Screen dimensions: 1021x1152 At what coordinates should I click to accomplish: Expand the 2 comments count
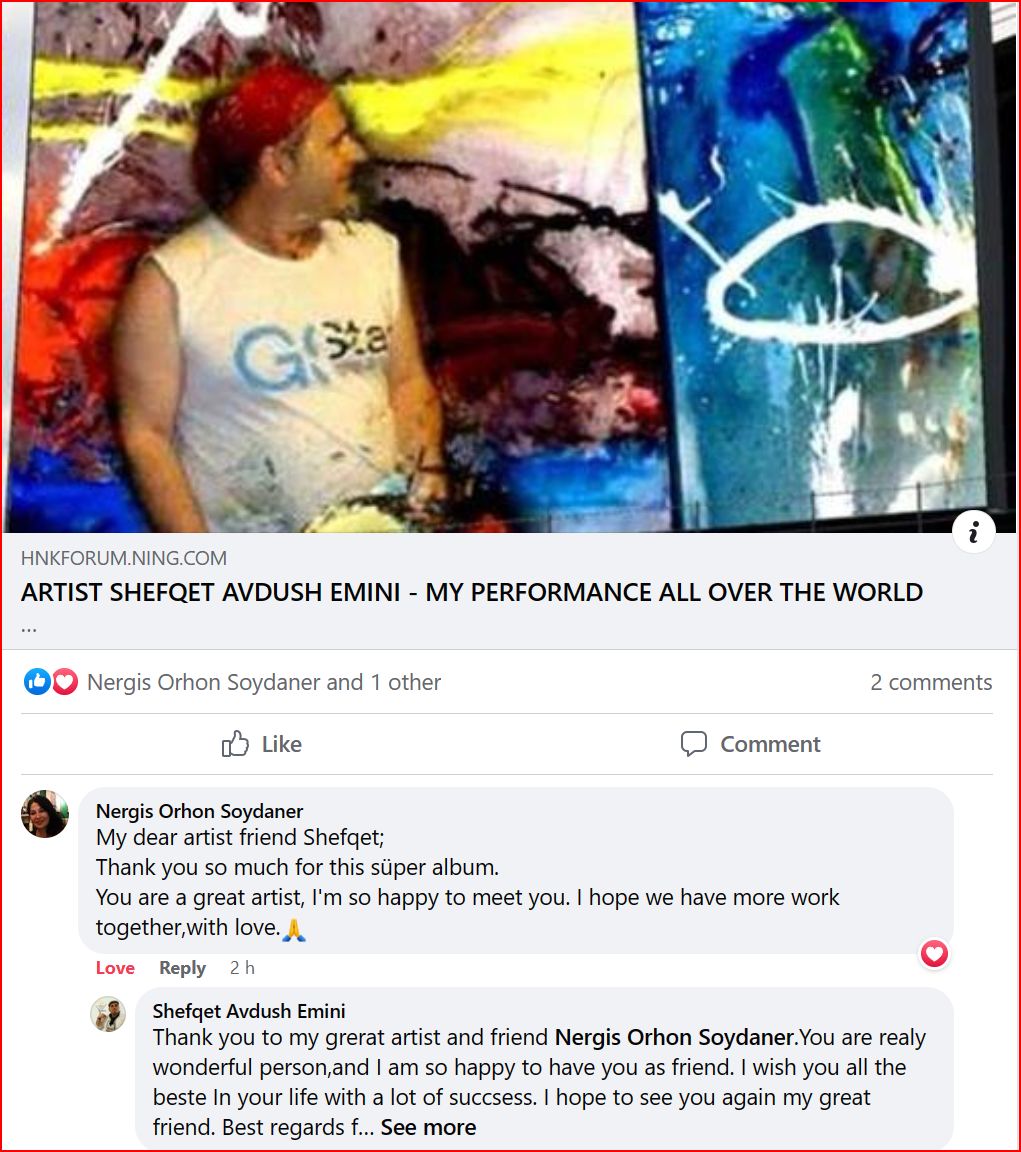pyautogui.click(x=931, y=682)
